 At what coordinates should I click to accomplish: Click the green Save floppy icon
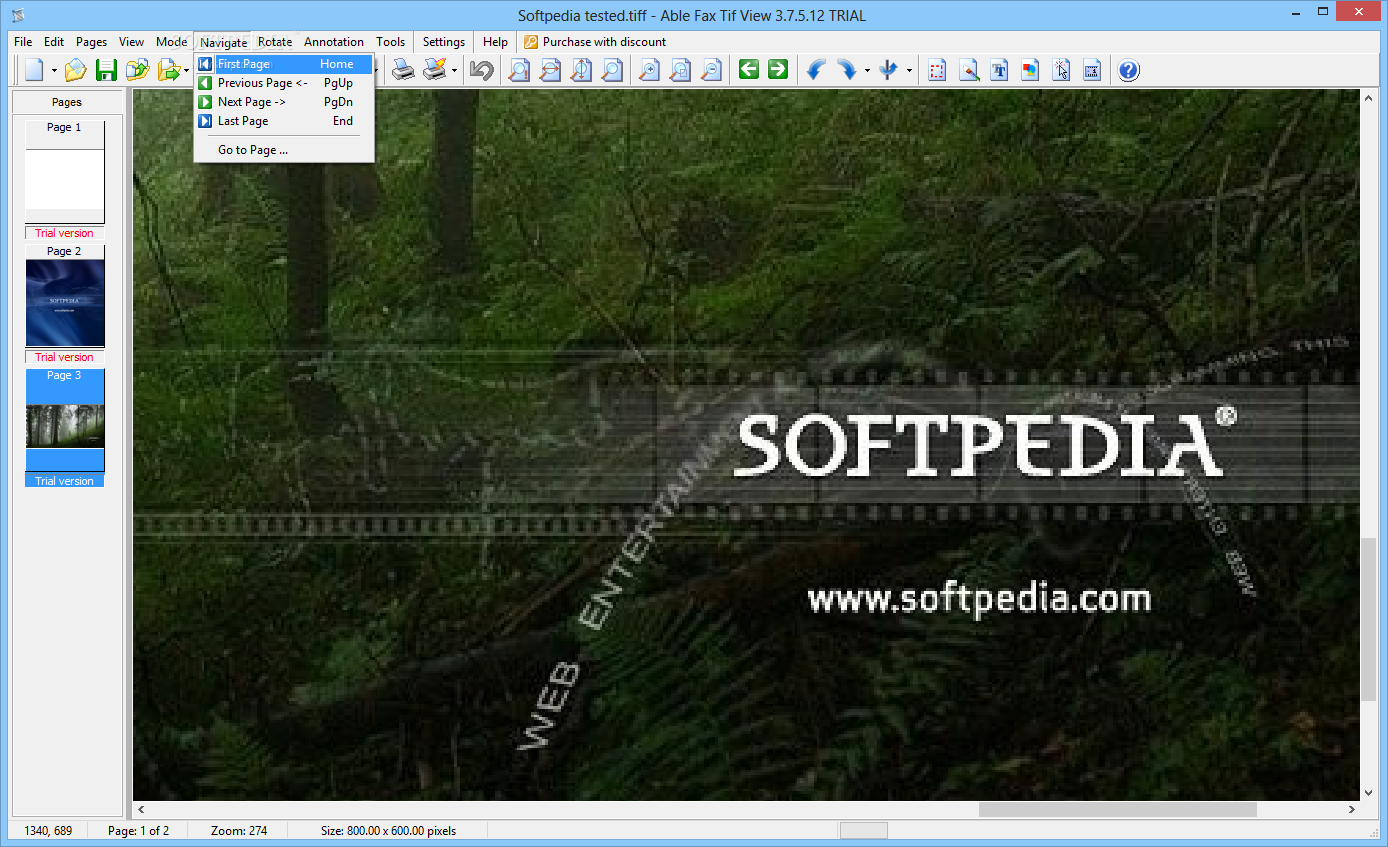(106, 70)
